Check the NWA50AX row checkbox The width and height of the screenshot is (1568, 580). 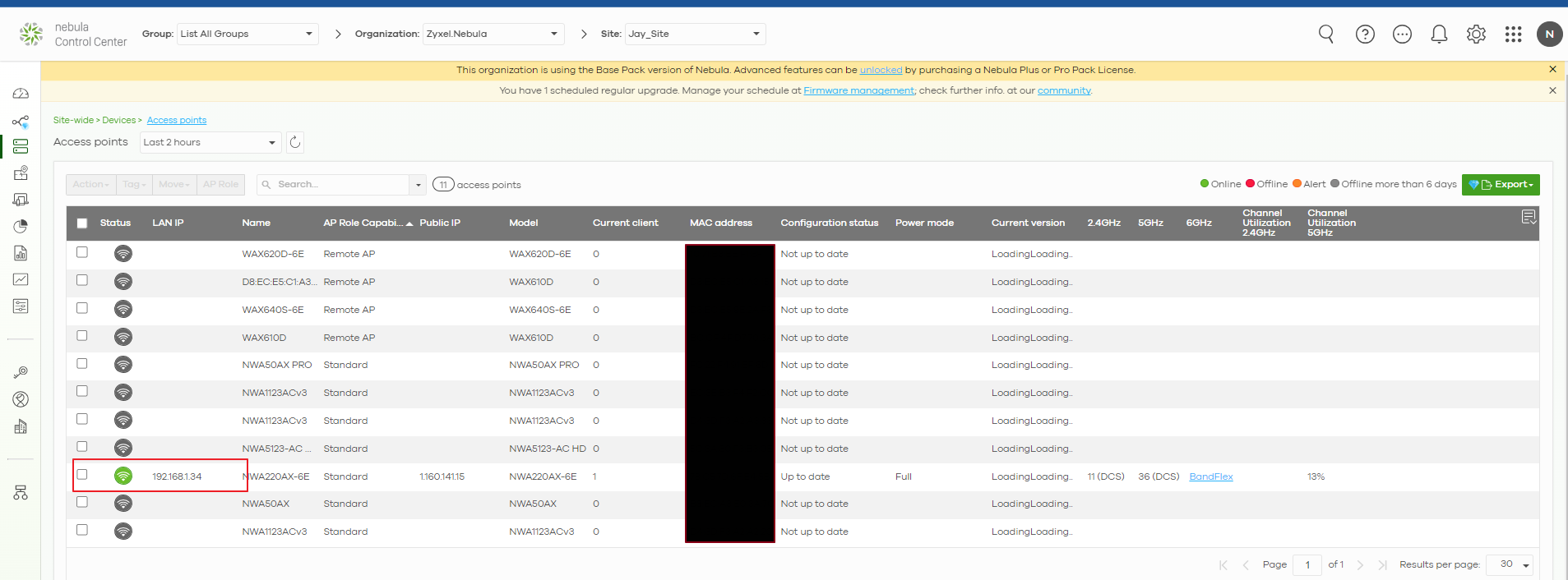[82, 502]
